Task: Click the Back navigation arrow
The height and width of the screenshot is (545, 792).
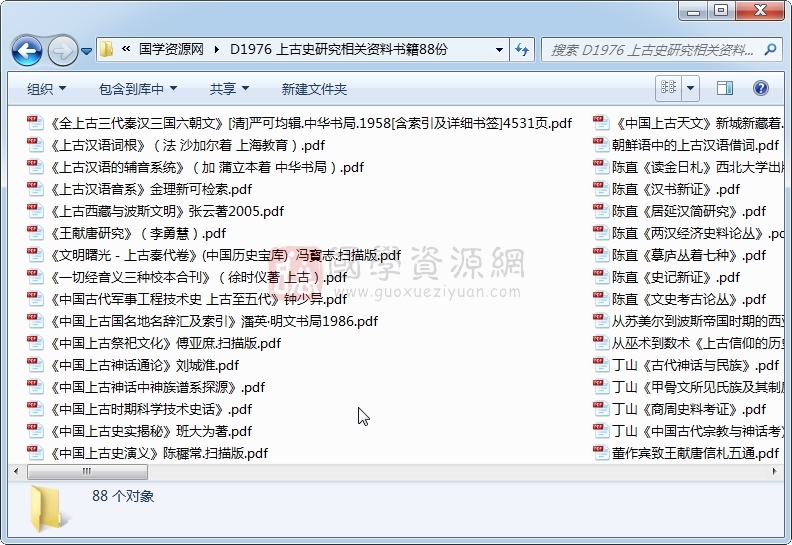Action: tap(27, 50)
